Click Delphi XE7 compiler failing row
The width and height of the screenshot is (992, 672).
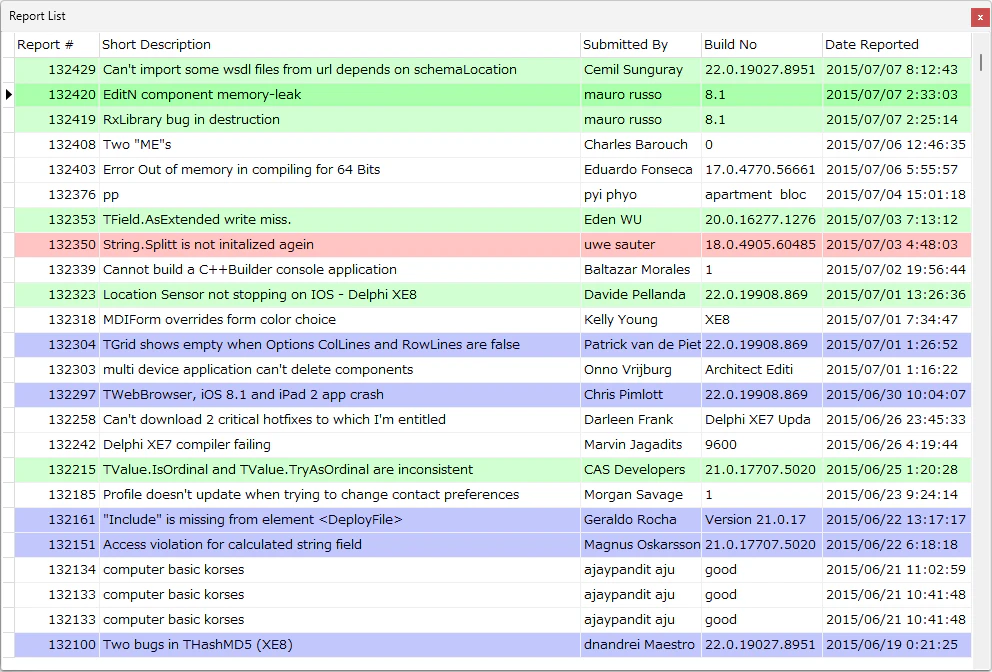pyautogui.click(x=493, y=445)
